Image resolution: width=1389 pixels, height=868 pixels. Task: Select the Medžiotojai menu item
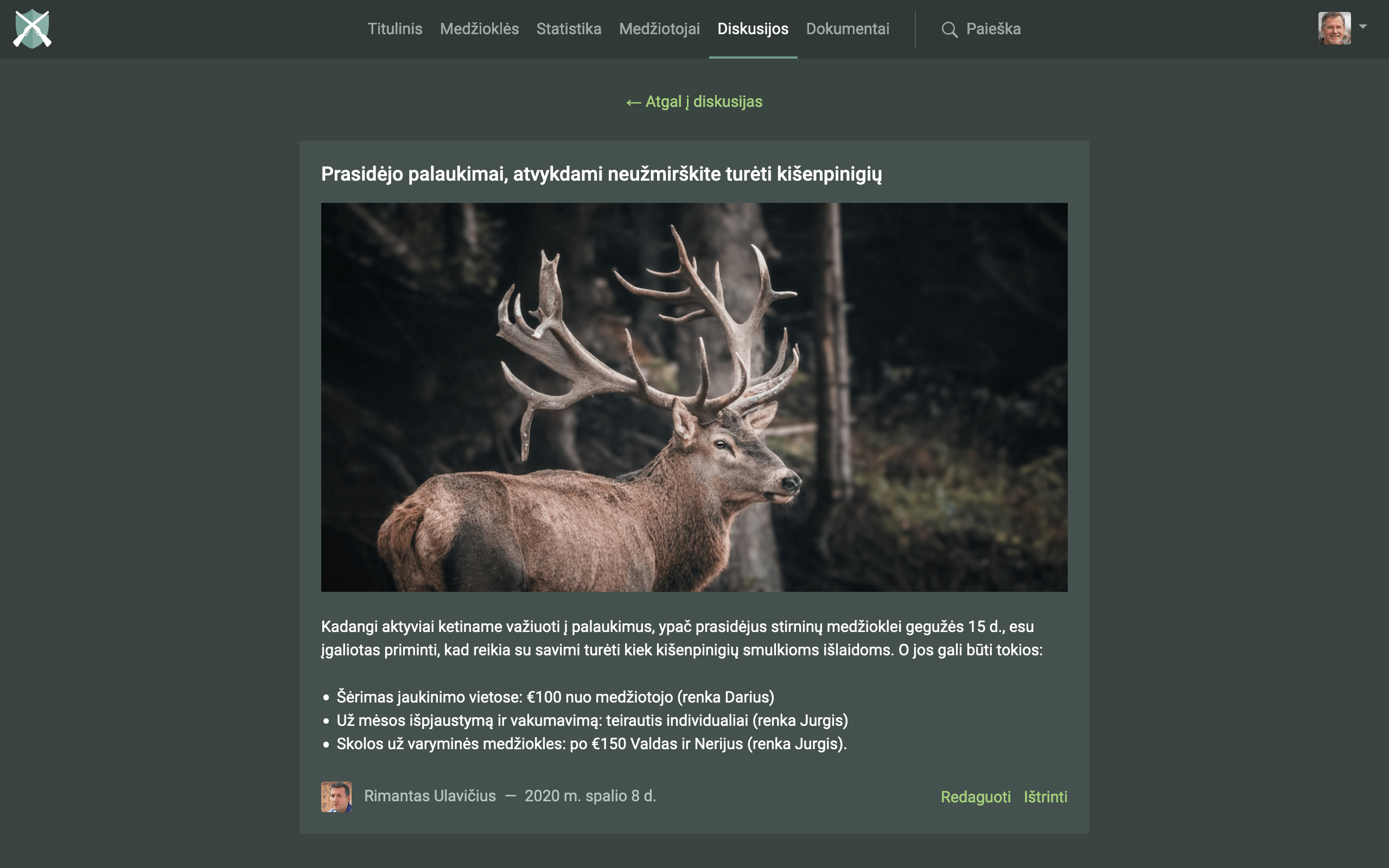coord(659,29)
